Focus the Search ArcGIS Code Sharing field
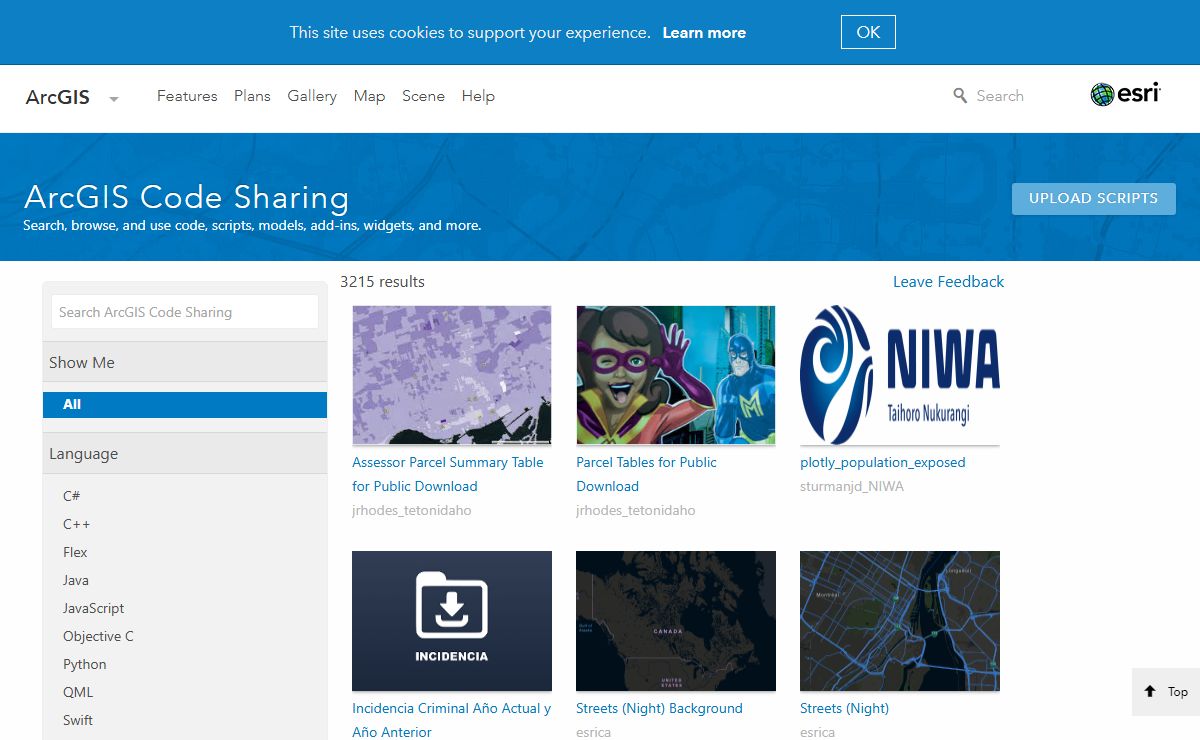 (185, 312)
